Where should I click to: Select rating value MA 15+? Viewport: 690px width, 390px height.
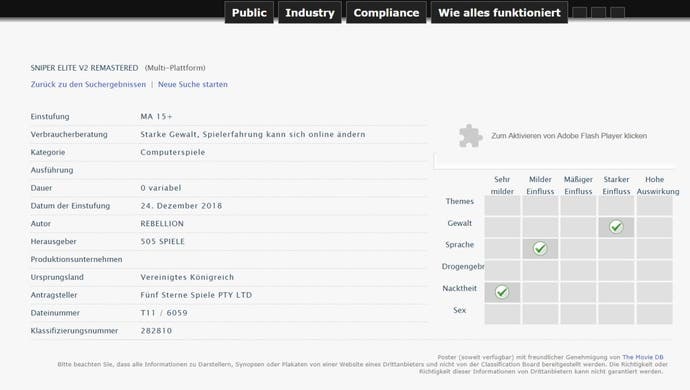pyautogui.click(x=157, y=117)
